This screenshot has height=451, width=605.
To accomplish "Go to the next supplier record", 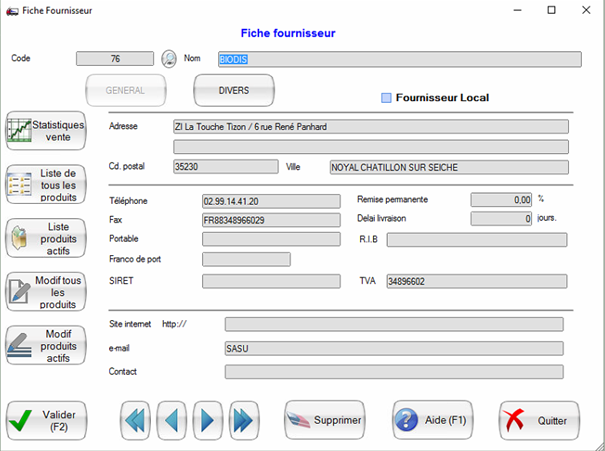I will (x=208, y=419).
